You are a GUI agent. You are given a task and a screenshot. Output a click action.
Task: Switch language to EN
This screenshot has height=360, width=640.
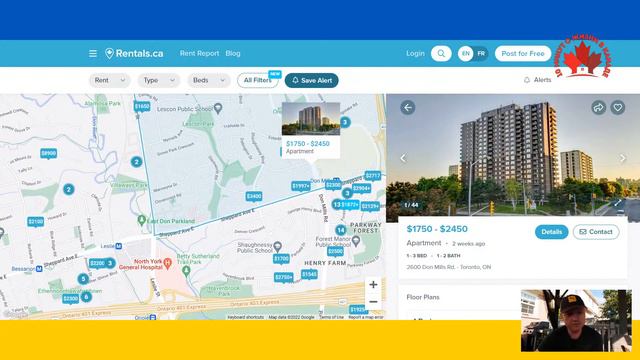pos(465,53)
